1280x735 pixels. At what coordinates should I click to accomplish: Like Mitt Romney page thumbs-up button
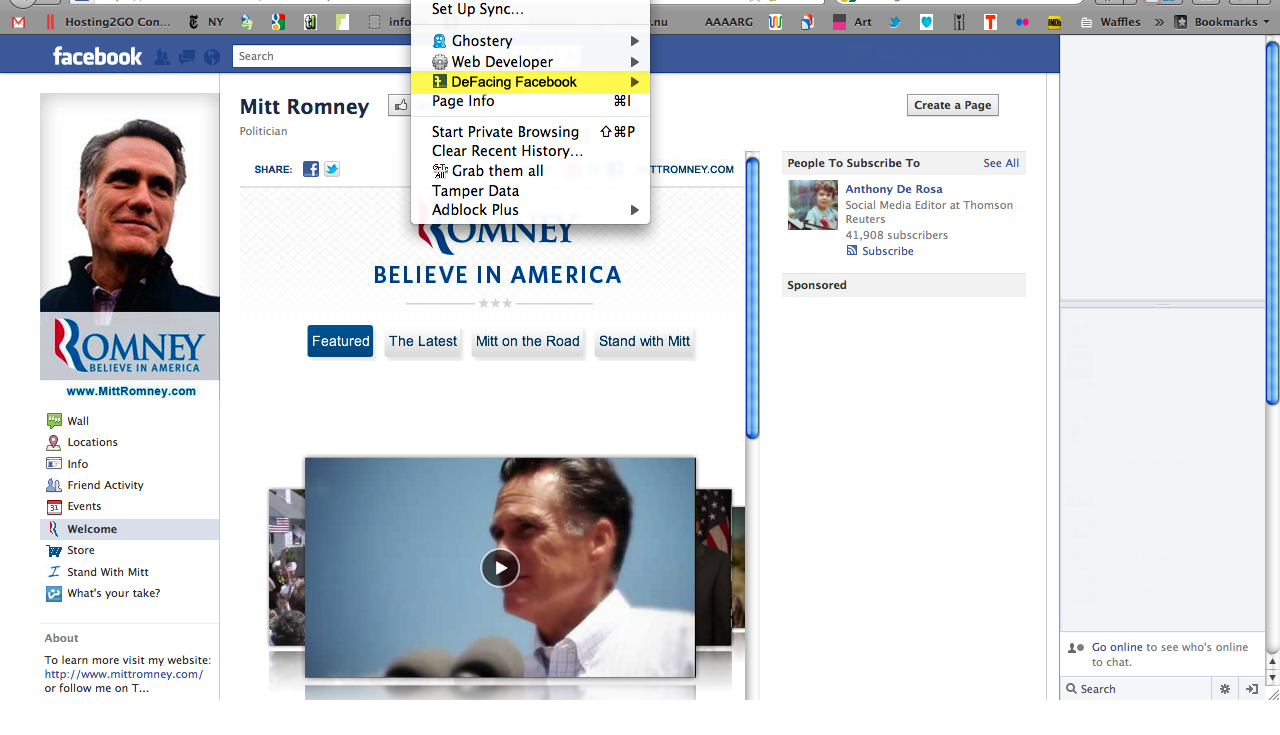[x=400, y=105]
